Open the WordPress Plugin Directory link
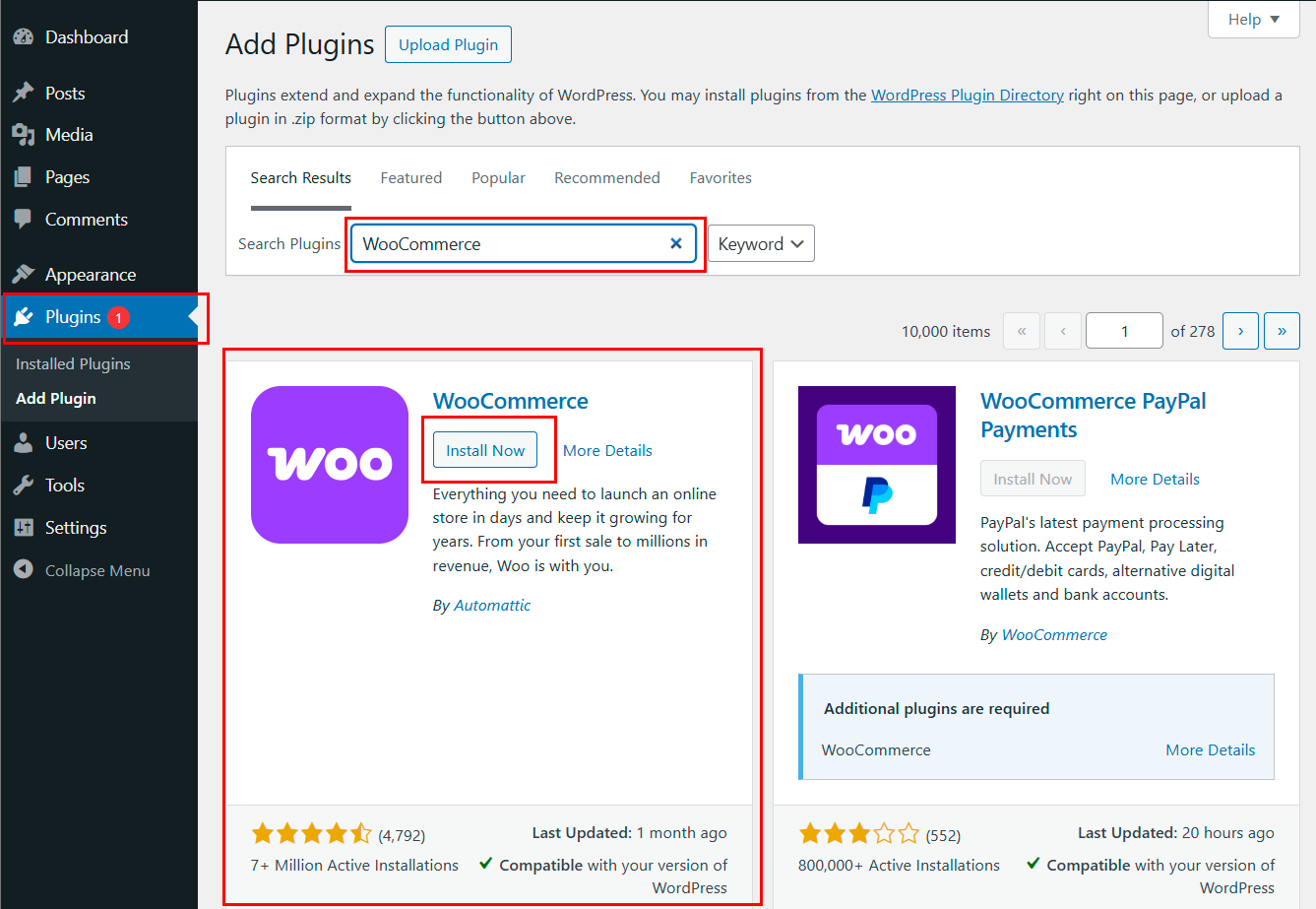This screenshot has width=1316, height=909. click(968, 96)
